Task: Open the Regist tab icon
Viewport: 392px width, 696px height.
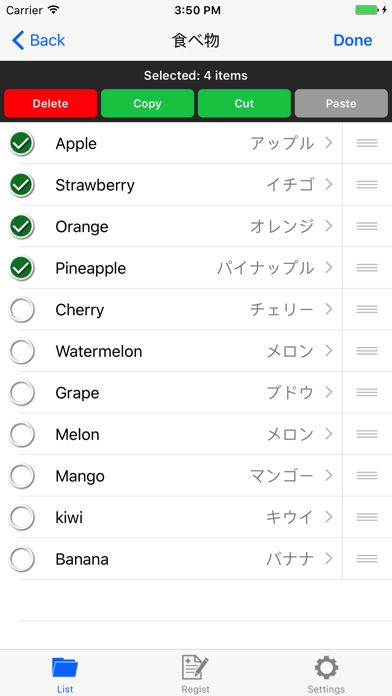Action: pyautogui.click(x=195, y=668)
